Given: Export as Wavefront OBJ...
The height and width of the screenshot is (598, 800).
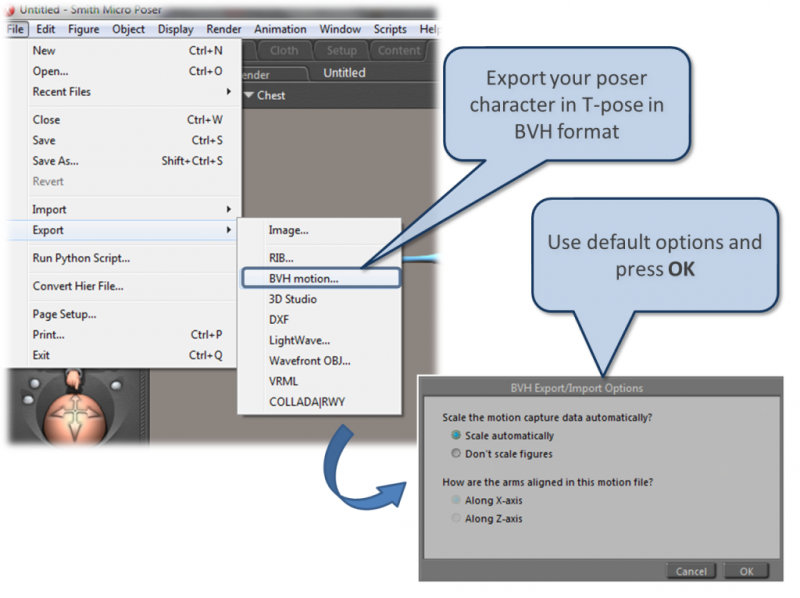Looking at the screenshot, I should (x=320, y=361).
